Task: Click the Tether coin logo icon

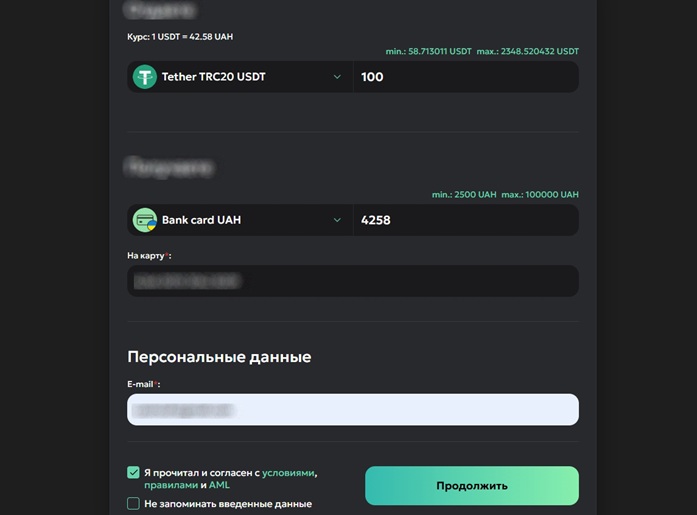Action: (145, 77)
